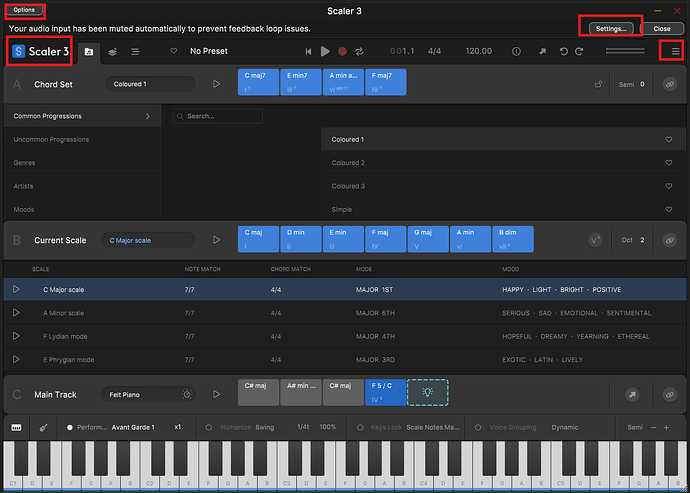Click the alert info icon in the toolbar
This screenshot has width=690, height=493.
pos(517,52)
